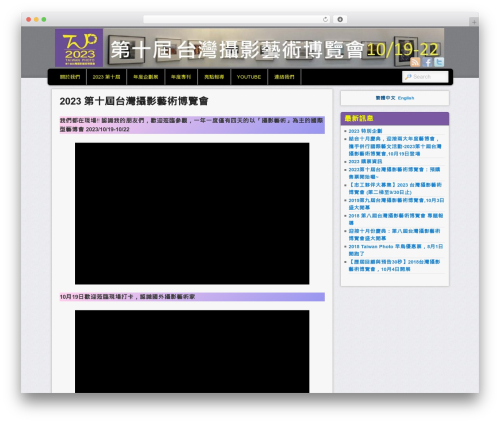Play the first embedded video
Viewport: 500px width, 423px height.
tap(192, 213)
